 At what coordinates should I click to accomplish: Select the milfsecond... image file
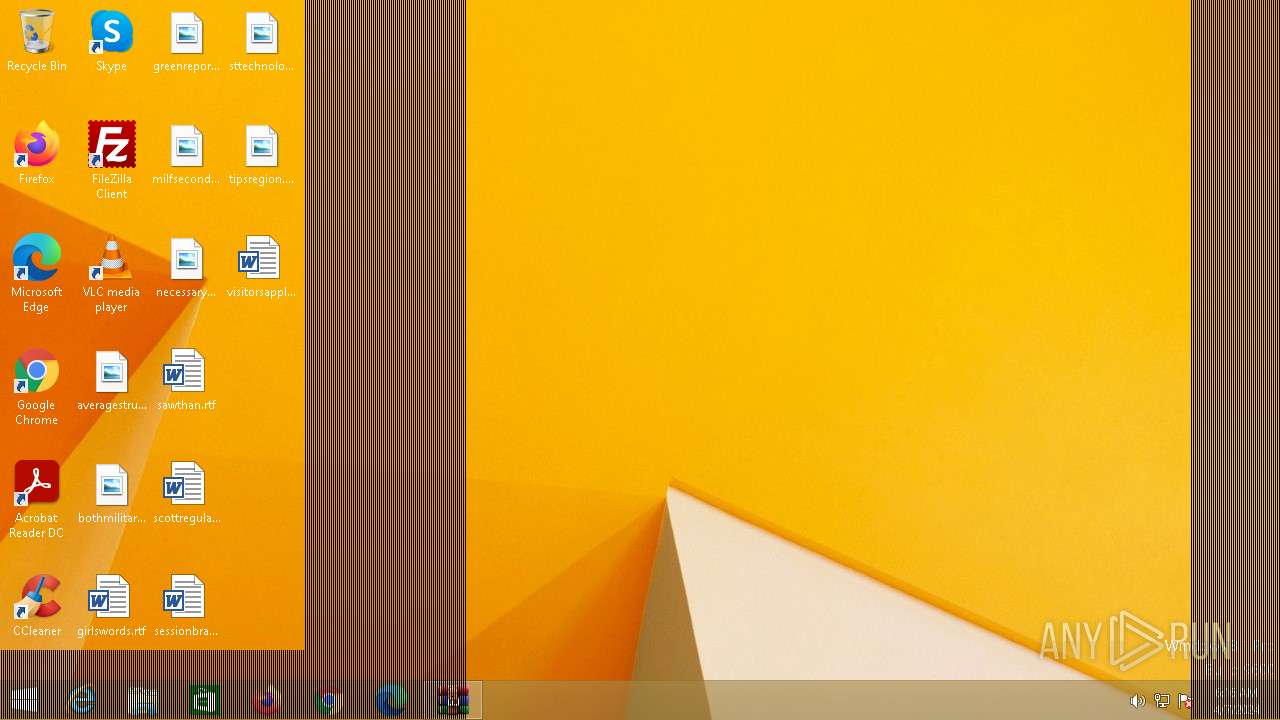[186, 154]
